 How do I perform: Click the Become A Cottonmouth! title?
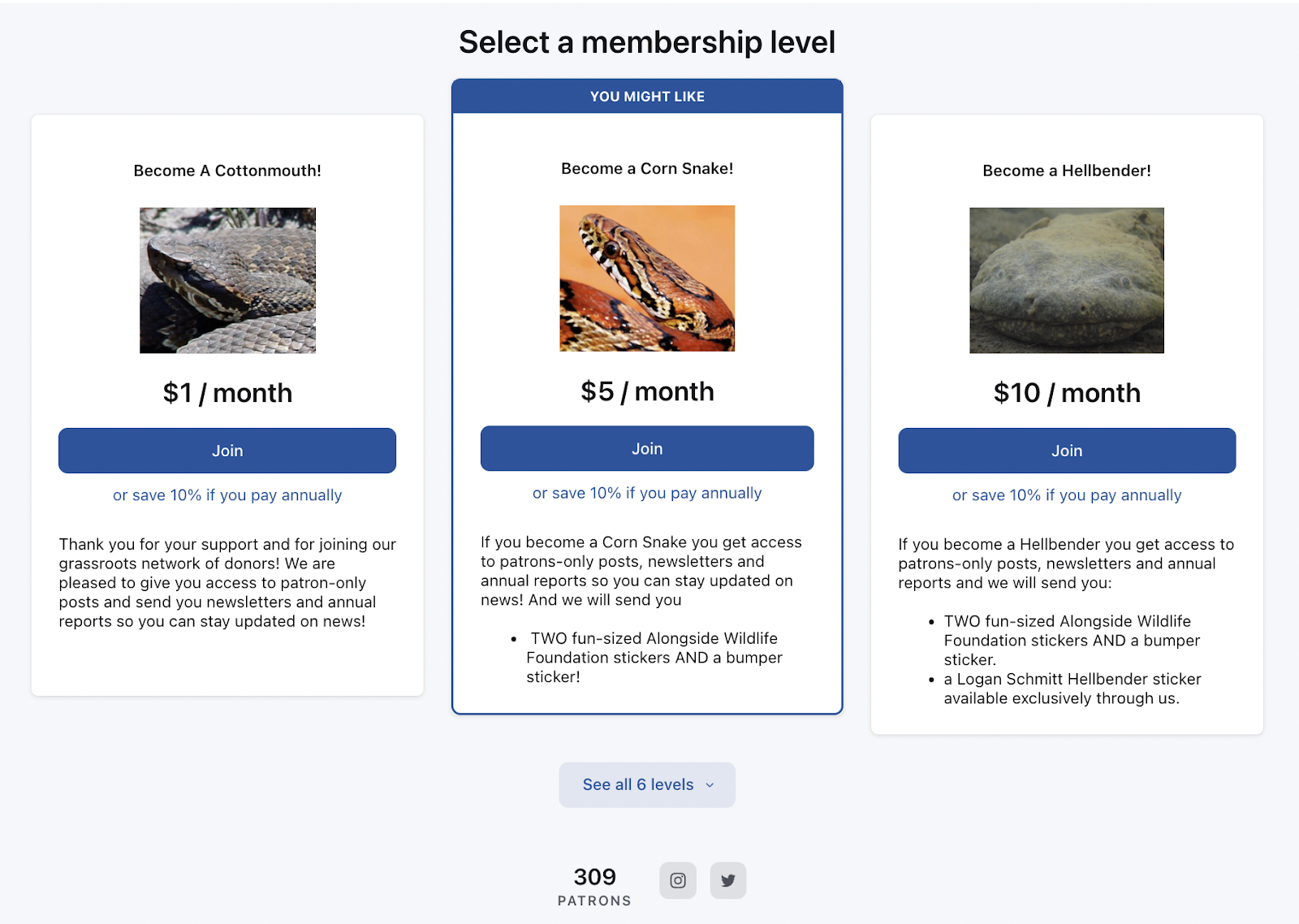coord(227,171)
